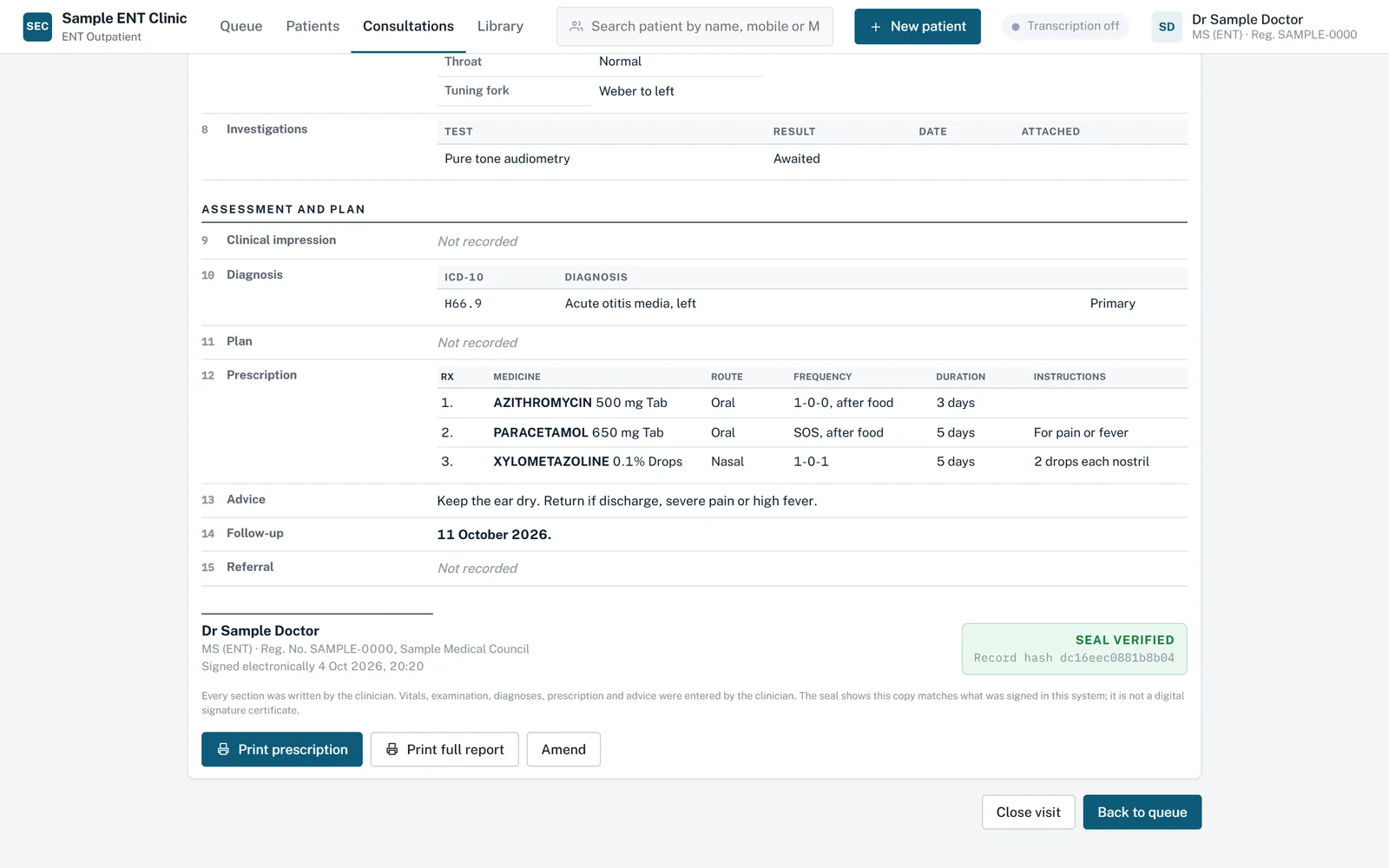Select the Consultations tab
The width and height of the screenshot is (1389, 868).
[408, 26]
